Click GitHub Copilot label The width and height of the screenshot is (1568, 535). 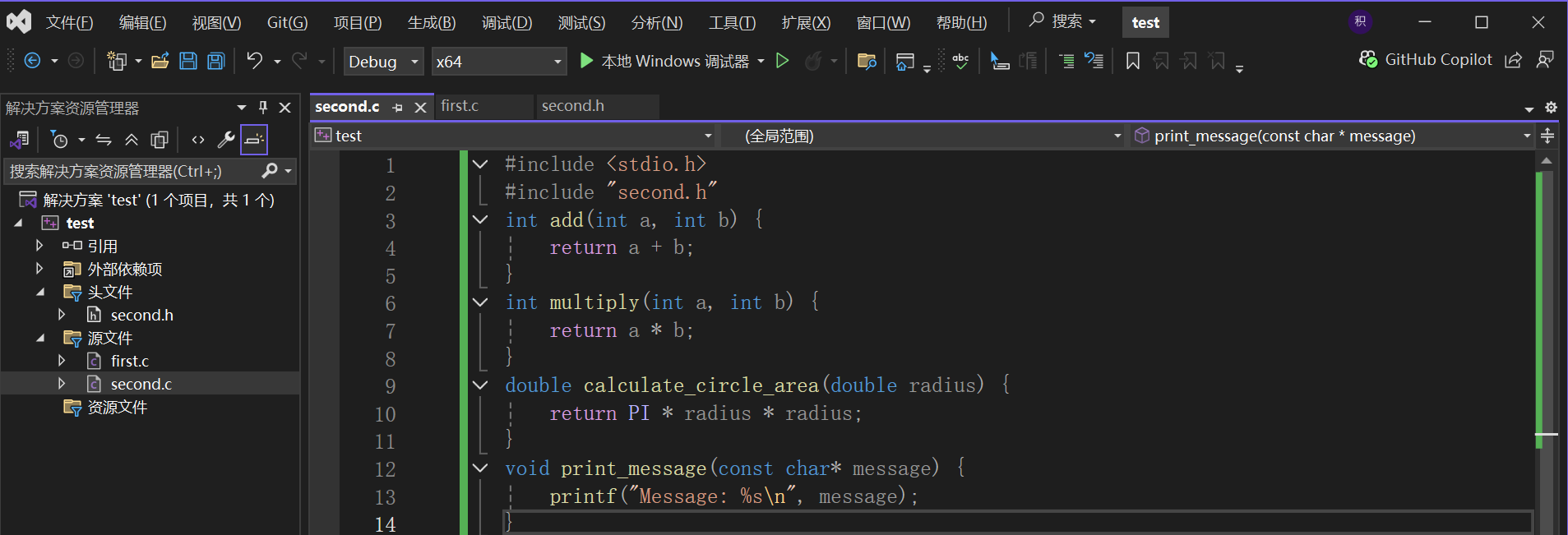tap(1438, 59)
